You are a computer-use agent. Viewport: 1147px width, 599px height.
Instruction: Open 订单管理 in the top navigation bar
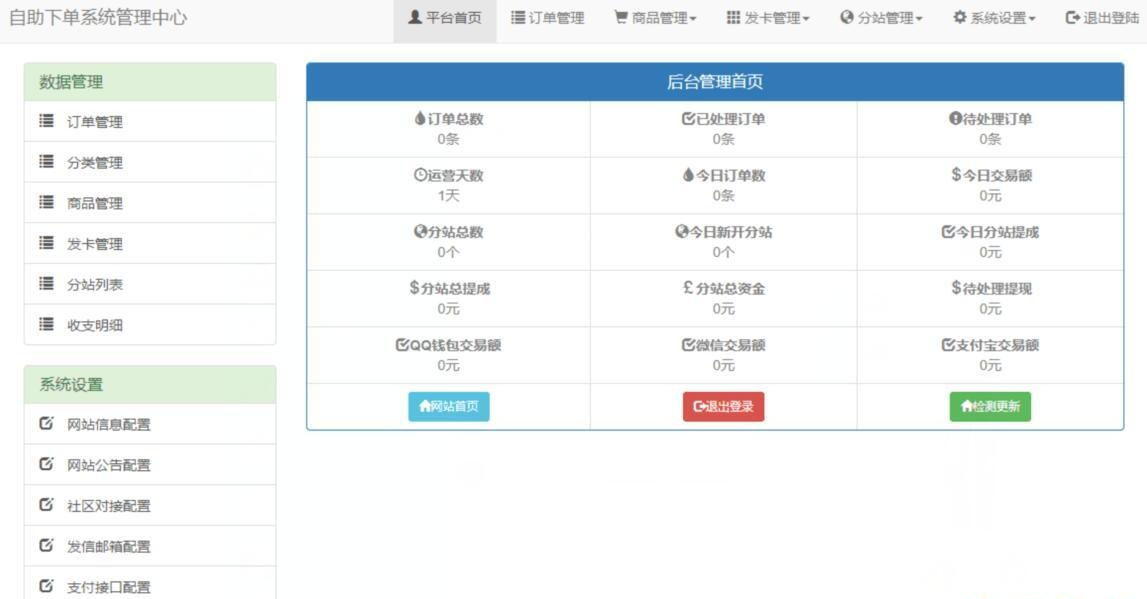click(x=547, y=18)
